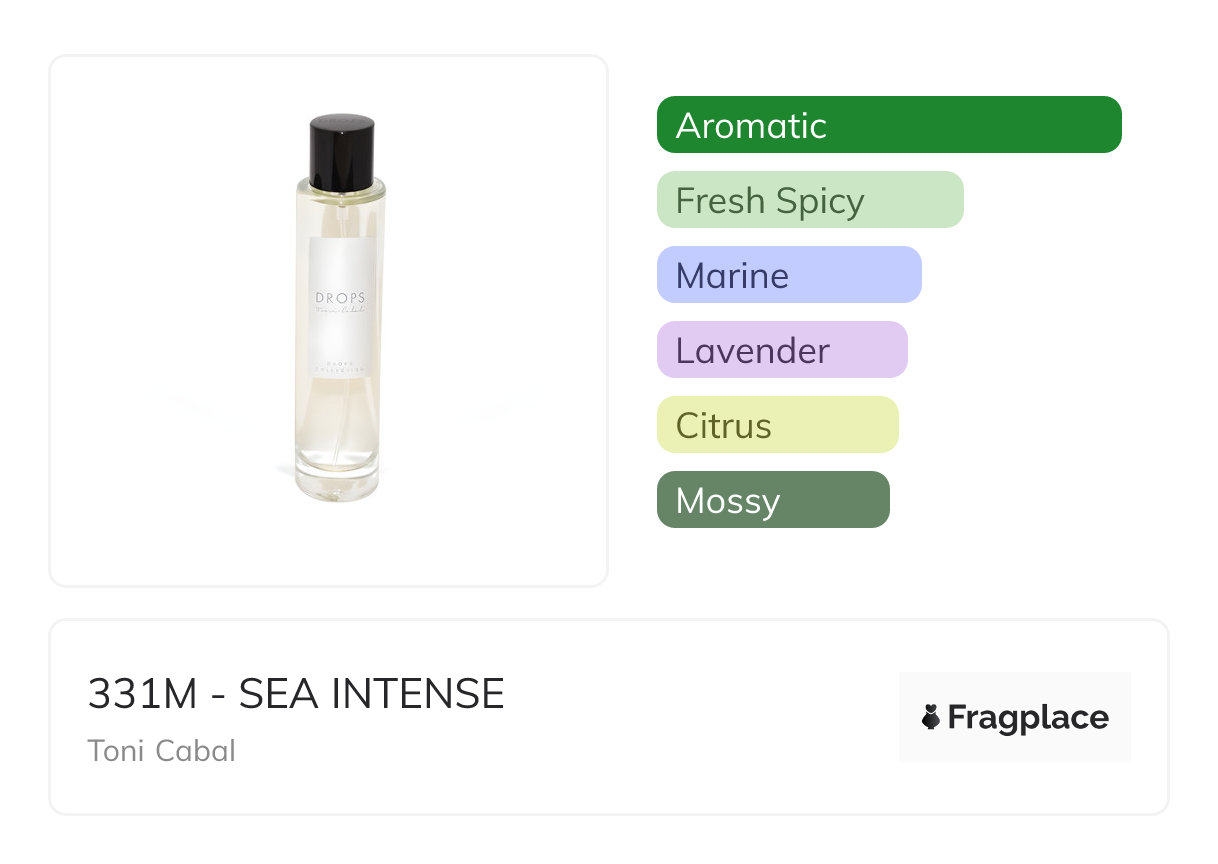Pick the Lavender accord bar
This screenshot has width=1218, height=864.
[x=781, y=350]
